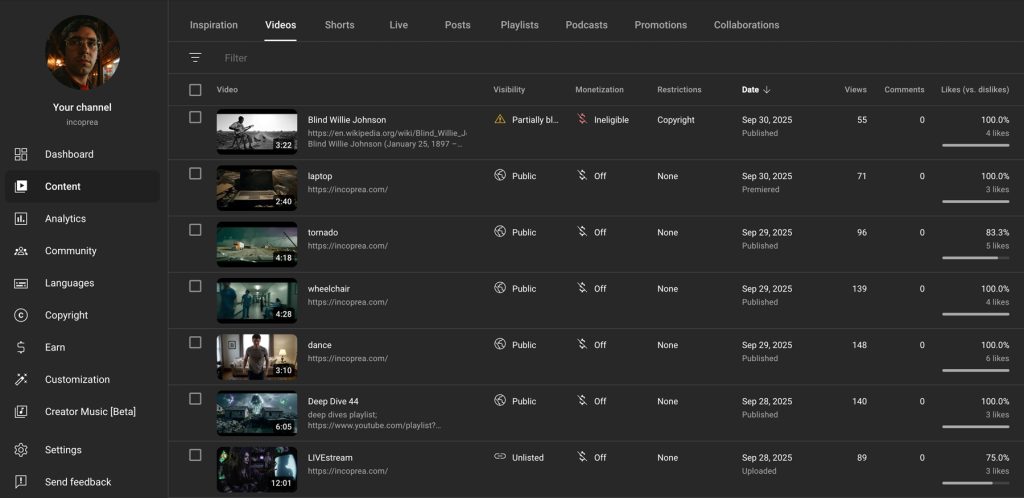Select the Blind Willie Johnson video checkbox

195,117
